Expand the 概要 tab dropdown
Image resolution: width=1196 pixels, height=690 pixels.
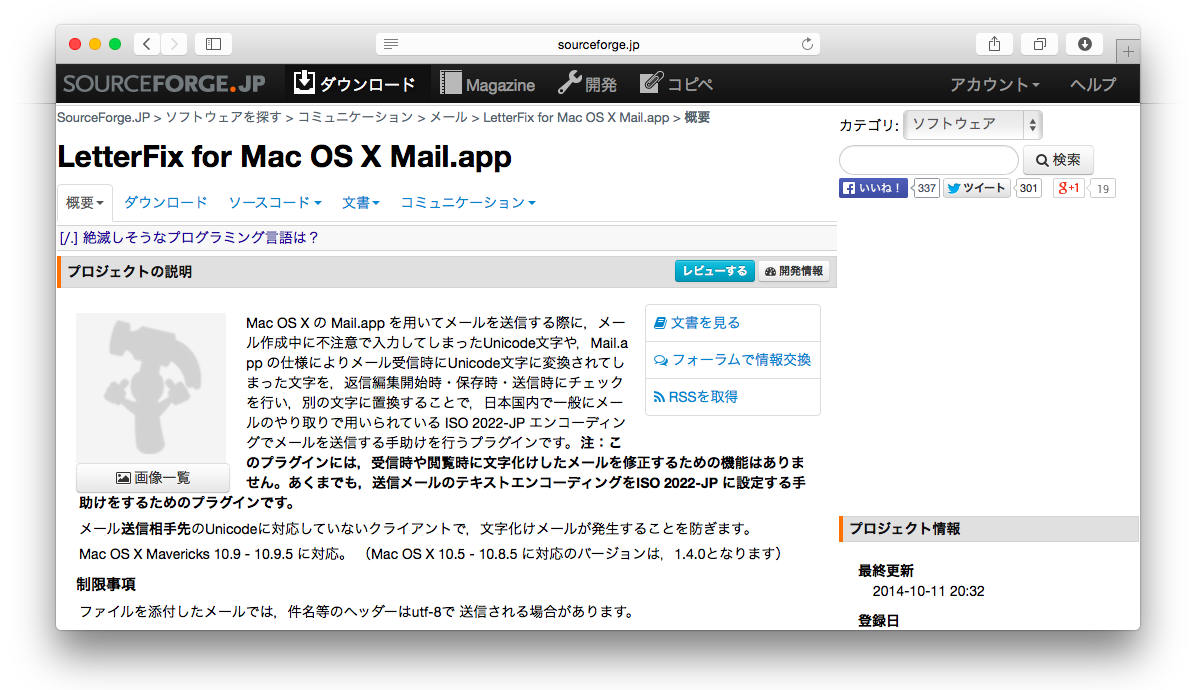85,203
